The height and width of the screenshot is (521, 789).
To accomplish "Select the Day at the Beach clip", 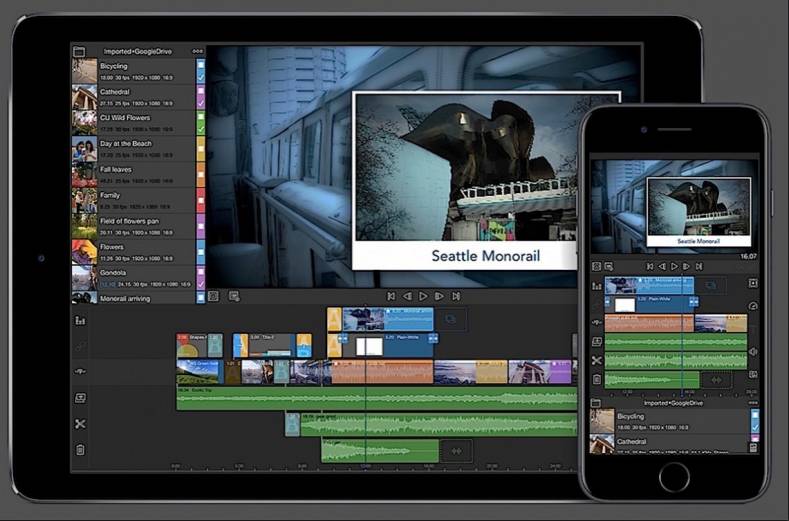I will click(138, 149).
